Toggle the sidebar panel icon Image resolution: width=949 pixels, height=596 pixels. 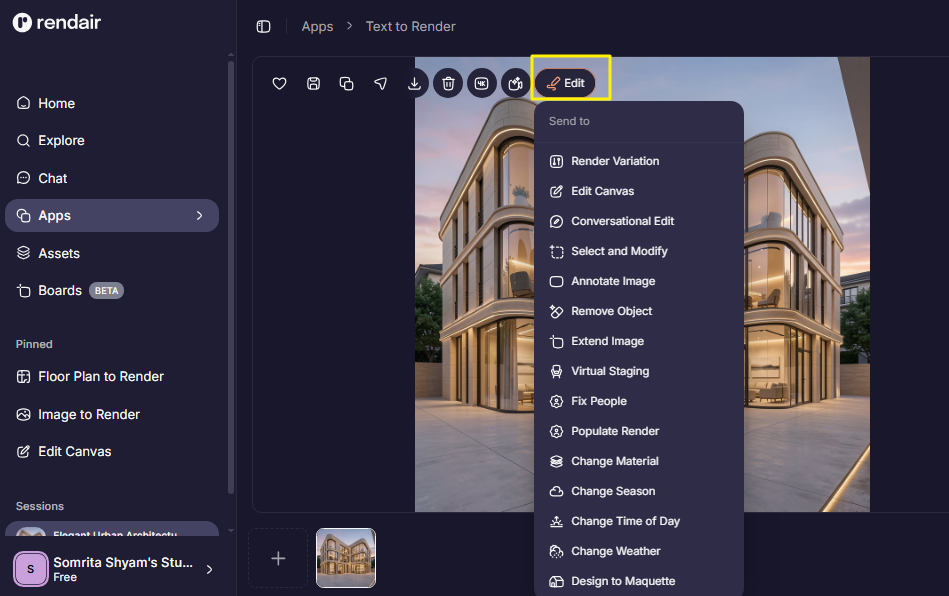click(x=263, y=27)
